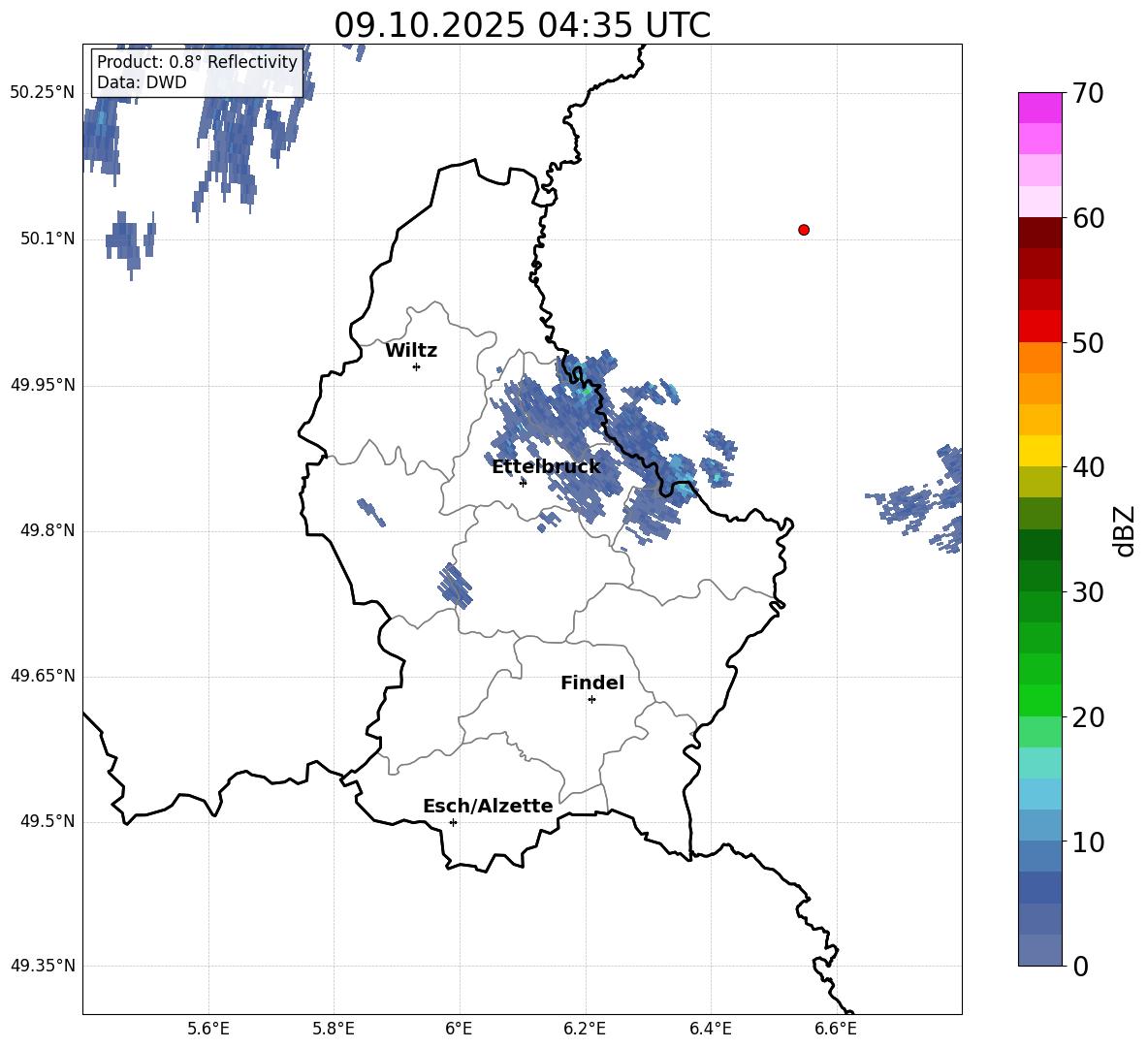Click the 60 tick on colorbar
The height and width of the screenshot is (1048, 1148).
pos(1088,218)
